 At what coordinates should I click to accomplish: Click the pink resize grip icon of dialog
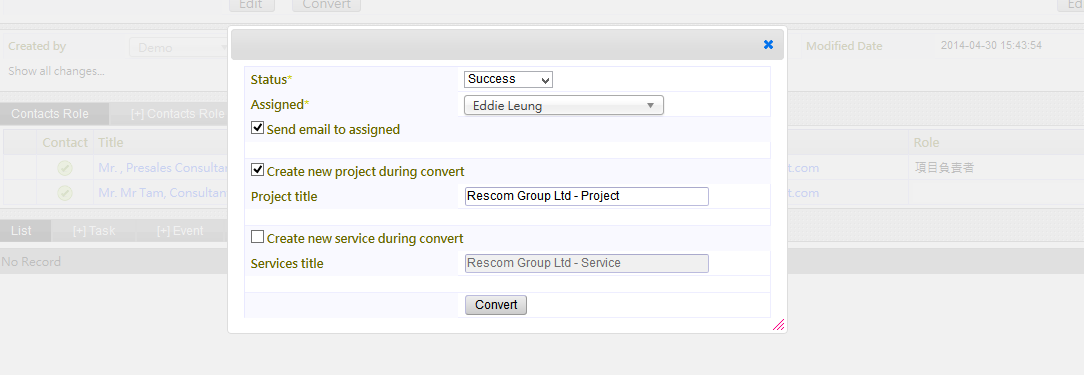coord(778,324)
